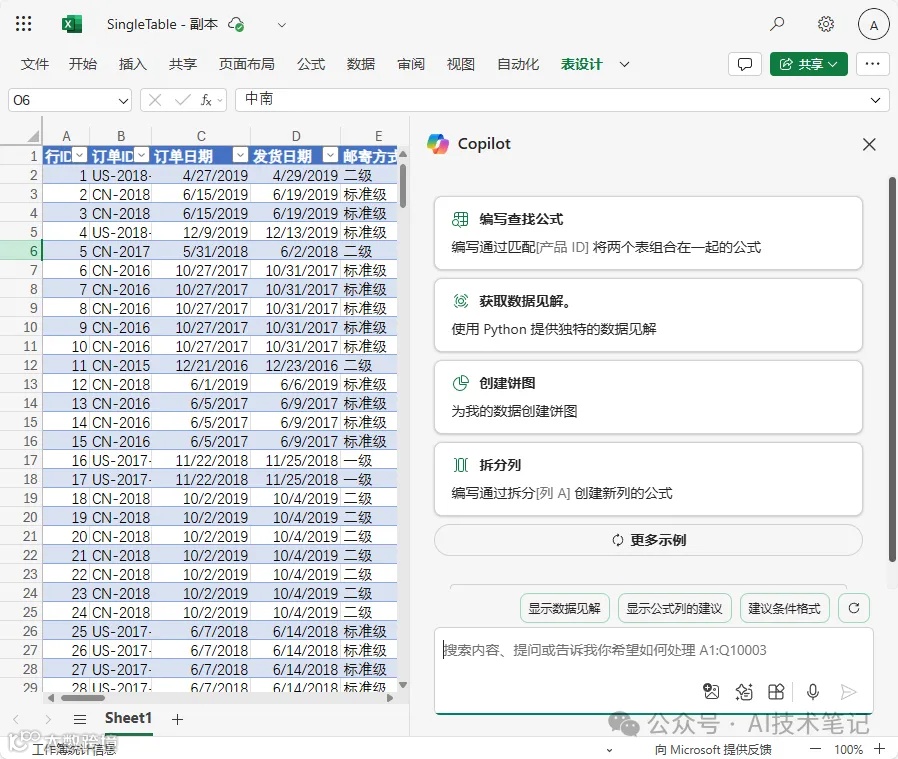Open the settings gear icon

(825, 24)
